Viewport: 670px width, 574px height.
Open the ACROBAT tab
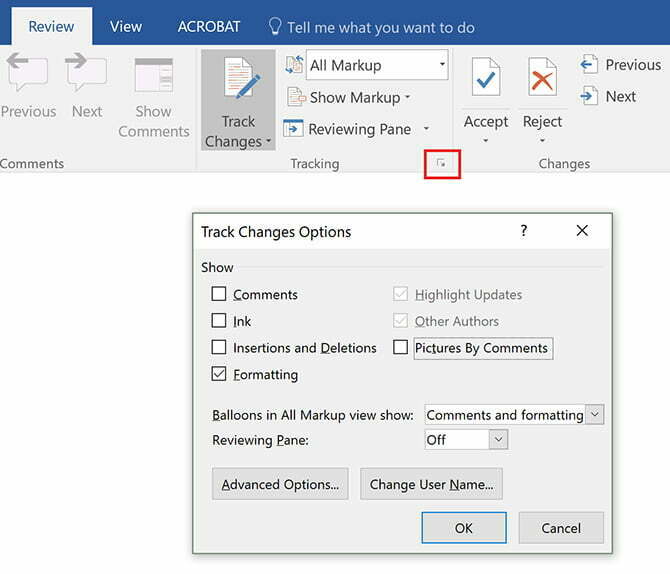pyautogui.click(x=209, y=26)
